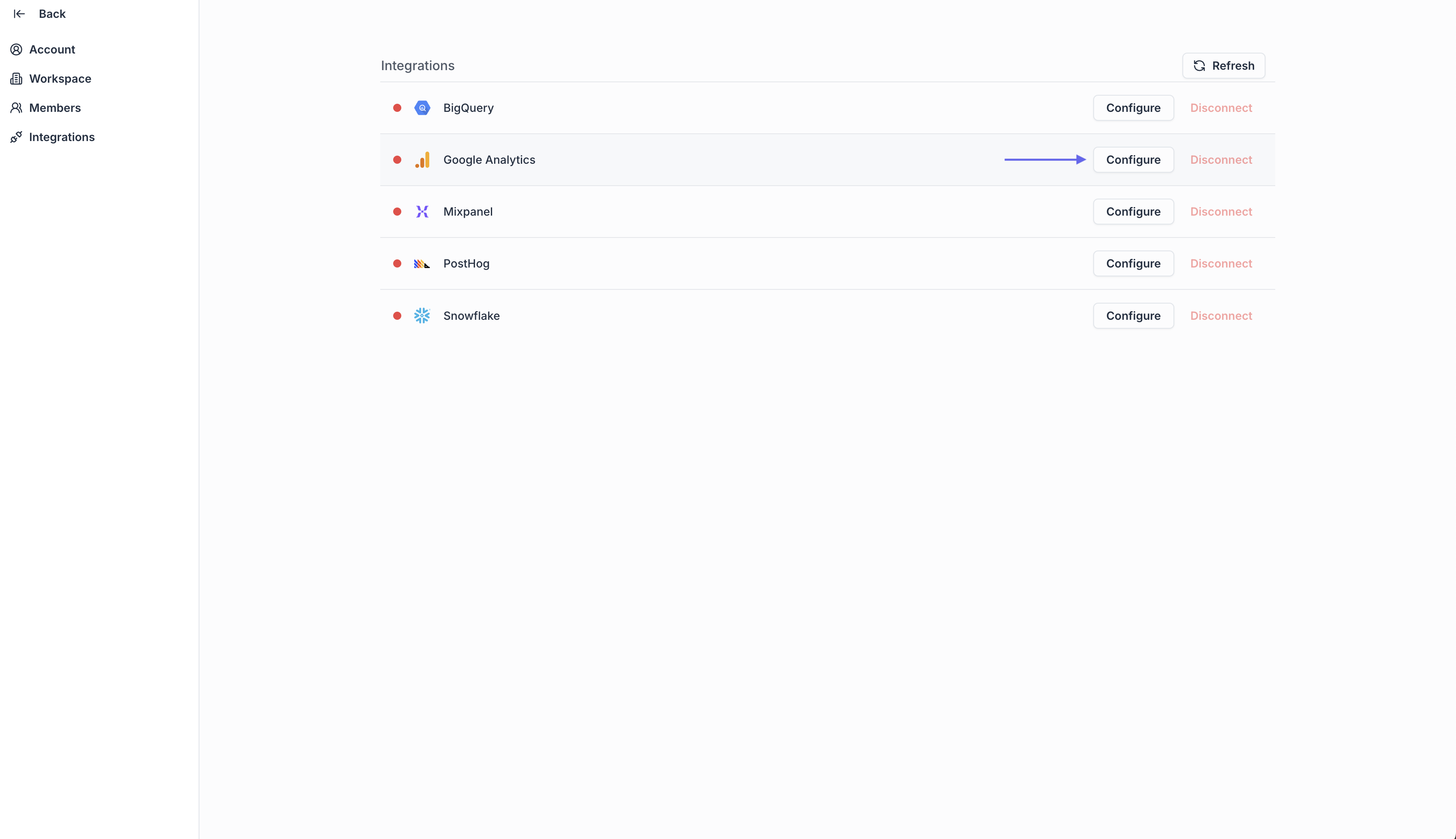The width and height of the screenshot is (1456, 839).
Task: Click the red status dot next to BigQuery
Action: [397, 108]
